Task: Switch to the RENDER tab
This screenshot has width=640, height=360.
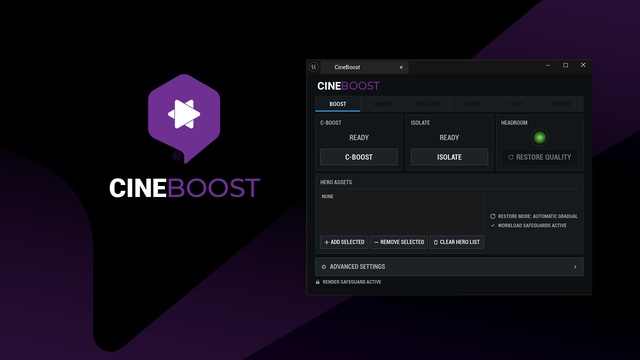Action: pos(560,104)
